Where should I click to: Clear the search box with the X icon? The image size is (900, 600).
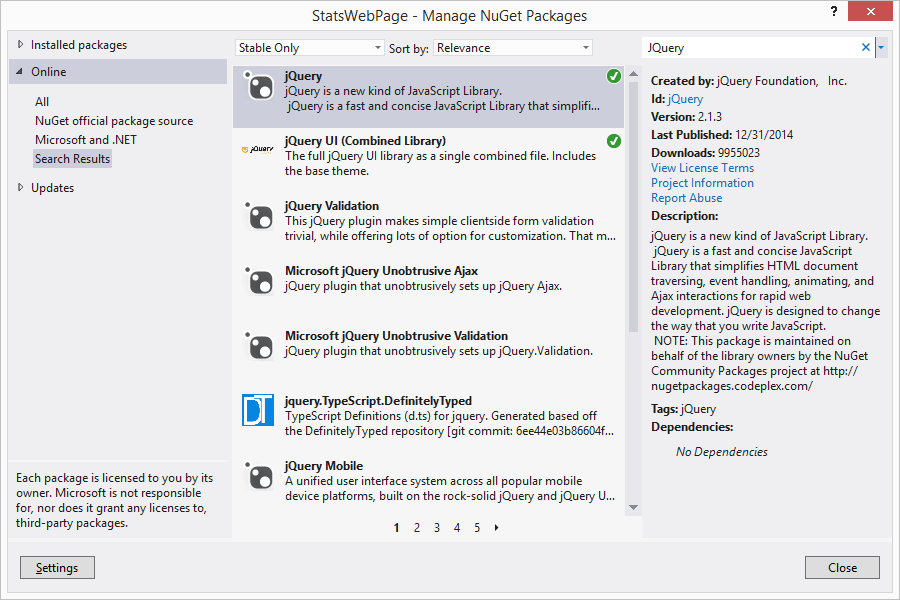(866, 47)
